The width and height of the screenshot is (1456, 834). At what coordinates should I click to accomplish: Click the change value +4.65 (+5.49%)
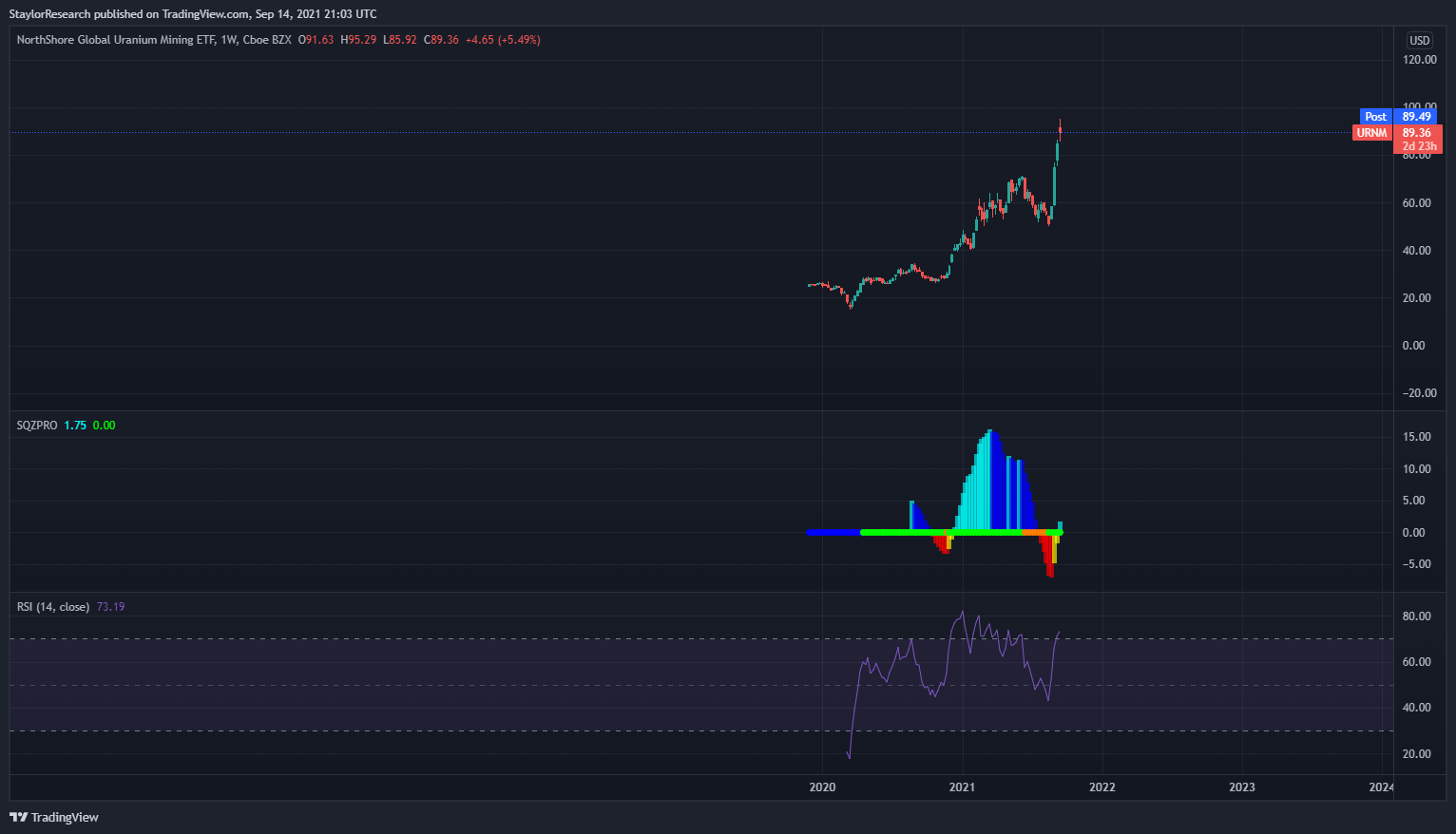click(503, 40)
